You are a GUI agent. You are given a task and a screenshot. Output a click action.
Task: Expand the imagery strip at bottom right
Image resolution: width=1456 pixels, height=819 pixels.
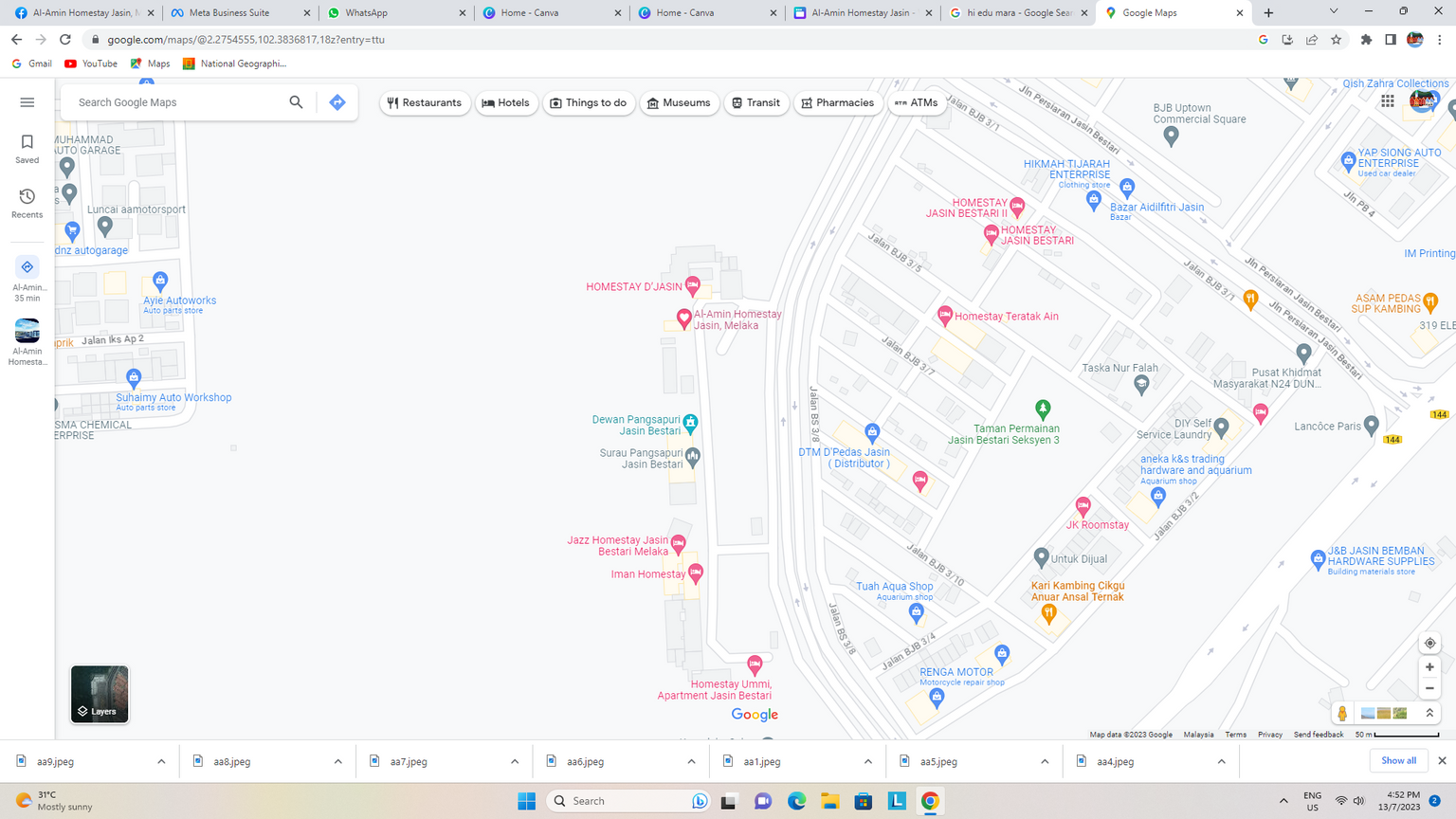1429,713
